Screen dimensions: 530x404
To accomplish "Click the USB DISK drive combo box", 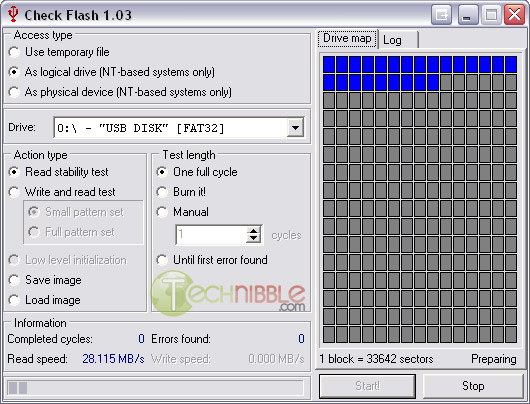I will pyautogui.click(x=179, y=128).
